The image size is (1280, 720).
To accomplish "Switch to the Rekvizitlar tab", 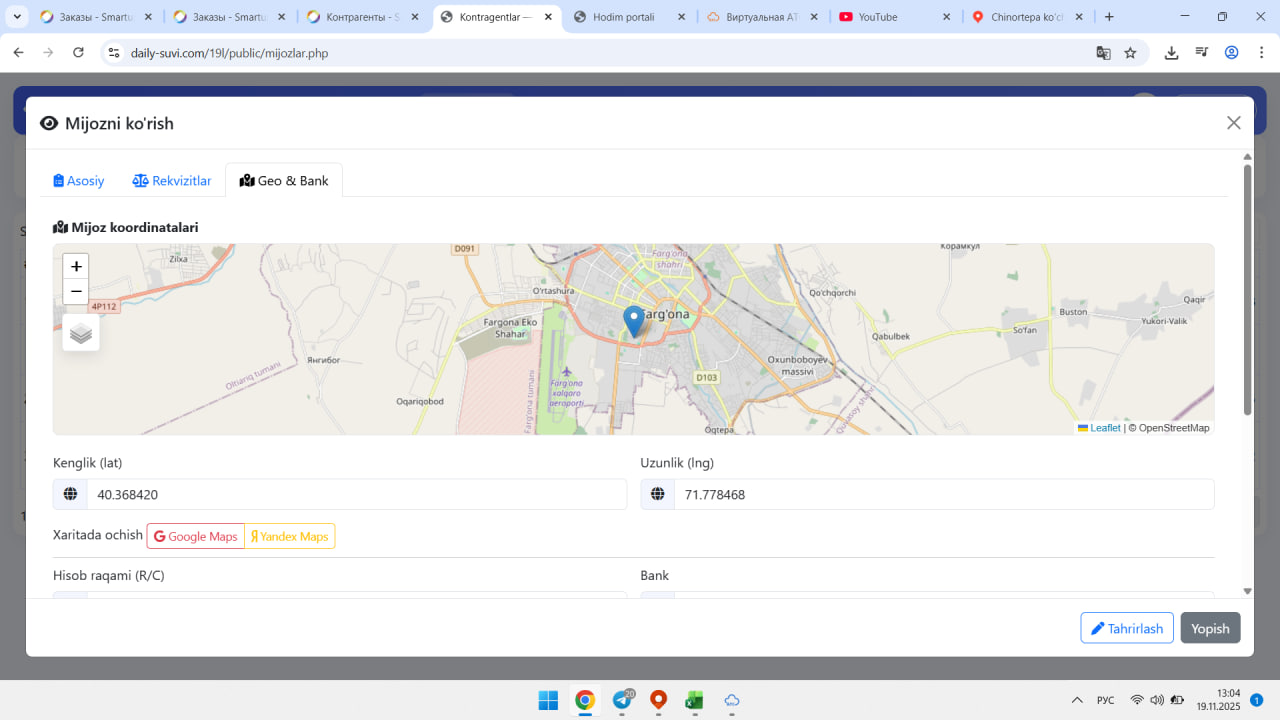I will [x=172, y=181].
